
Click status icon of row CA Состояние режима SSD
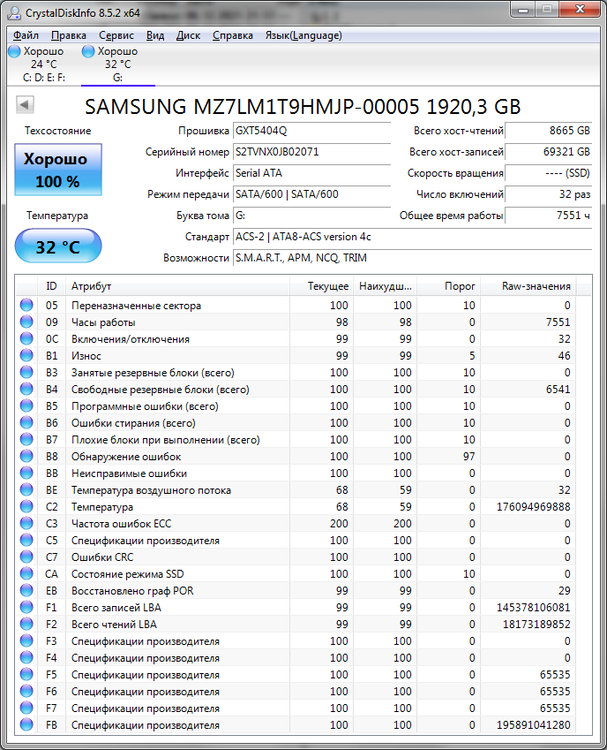coord(26,574)
